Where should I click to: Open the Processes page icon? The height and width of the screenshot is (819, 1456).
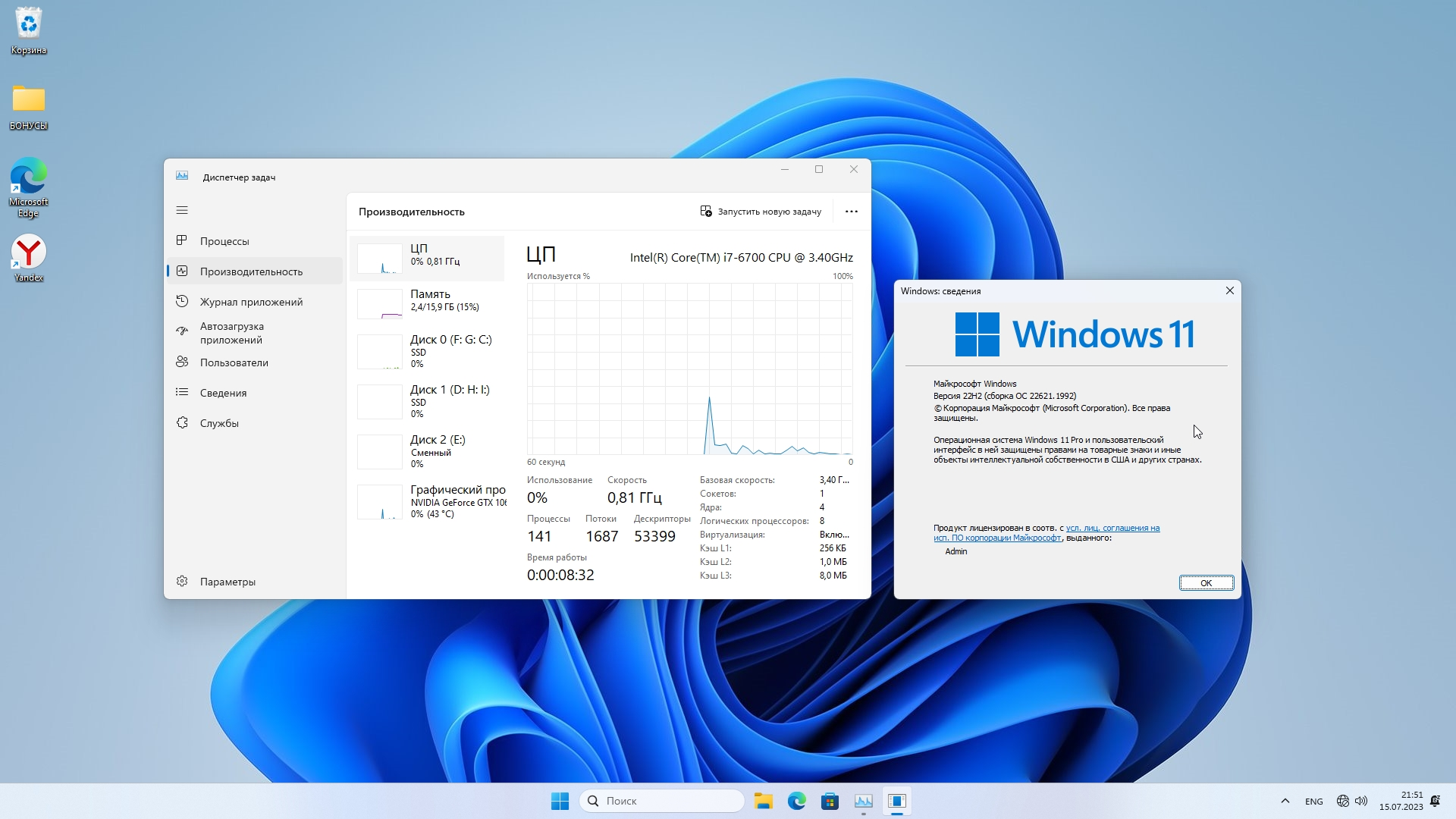(182, 240)
